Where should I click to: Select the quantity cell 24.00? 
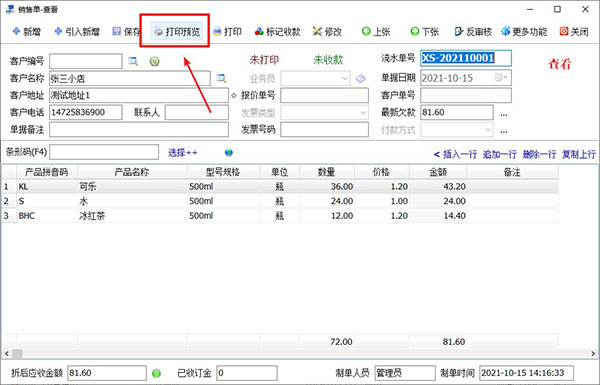point(327,201)
